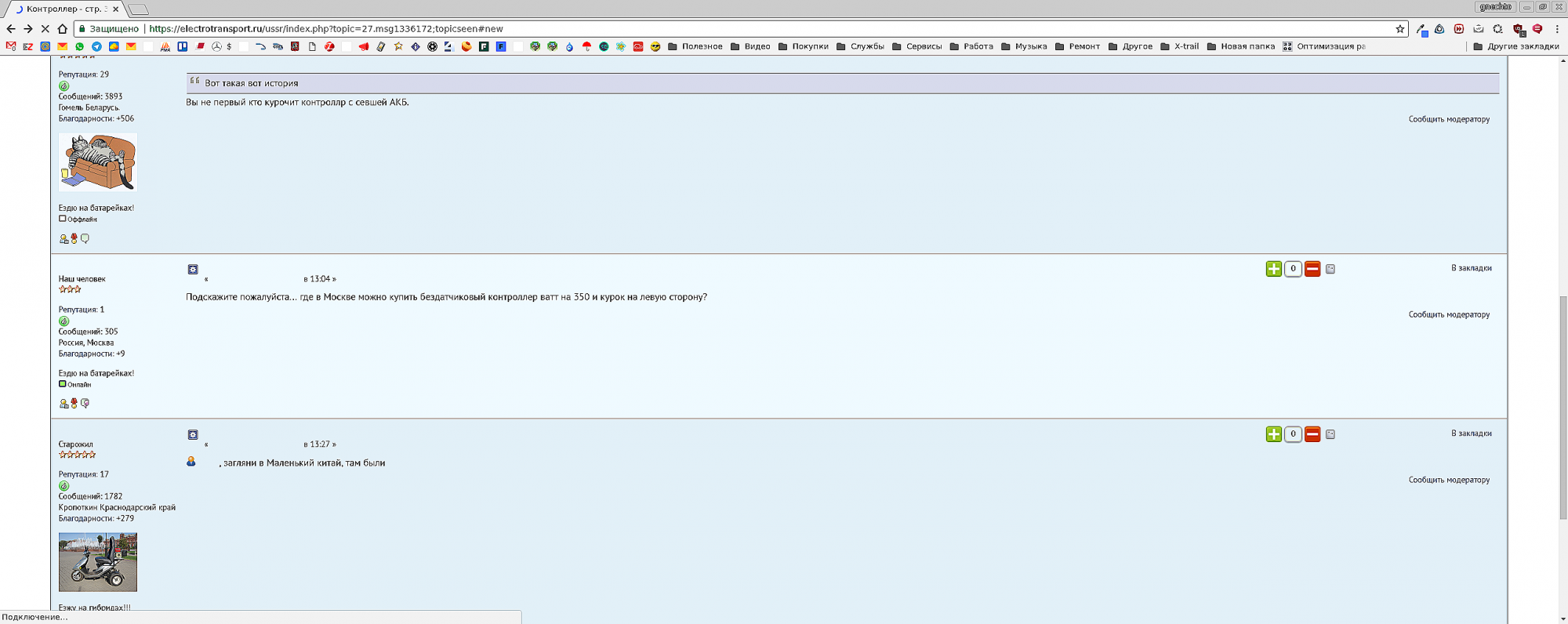Open the Музыка bookmarks folder
Image resolution: width=1568 pixels, height=624 pixels.
click(x=1024, y=46)
